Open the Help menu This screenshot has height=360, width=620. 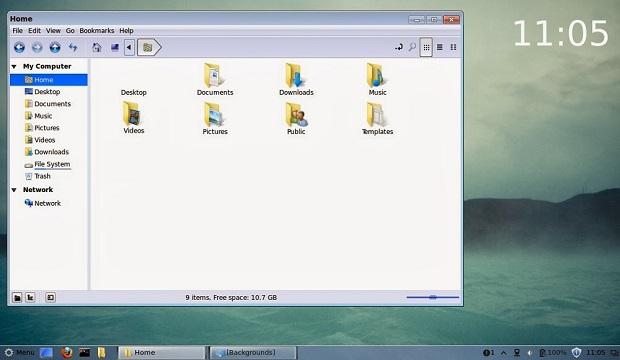[126, 30]
